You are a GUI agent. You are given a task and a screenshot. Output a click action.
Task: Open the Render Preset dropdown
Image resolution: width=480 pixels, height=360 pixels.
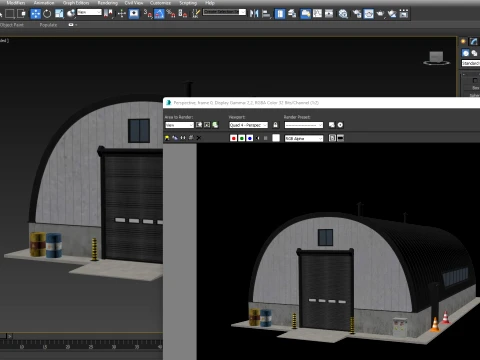coord(304,125)
